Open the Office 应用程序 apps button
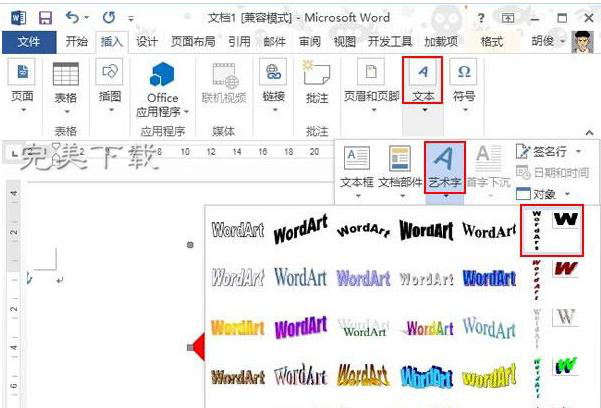This screenshot has width=601, height=408. pos(163,89)
